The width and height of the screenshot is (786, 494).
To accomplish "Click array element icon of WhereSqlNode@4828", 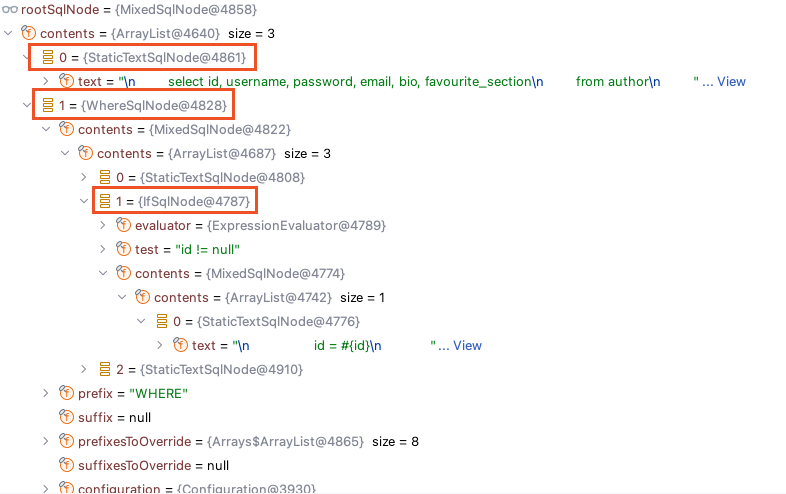I will click(x=48, y=105).
